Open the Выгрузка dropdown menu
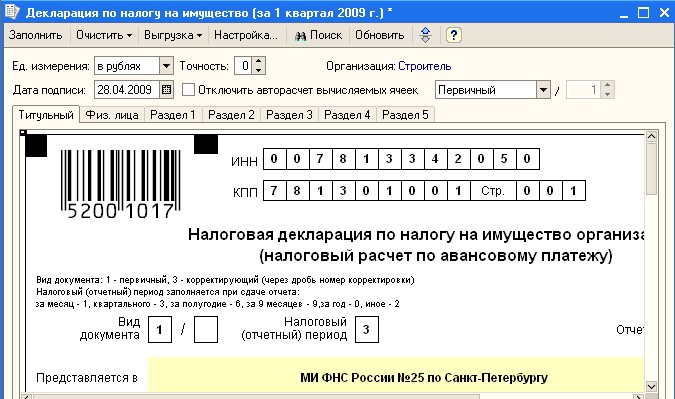675x399 pixels. [x=173, y=35]
